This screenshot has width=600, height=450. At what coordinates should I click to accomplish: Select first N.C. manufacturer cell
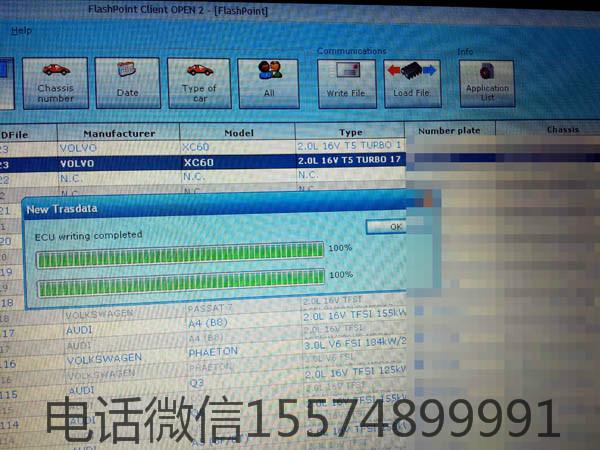pyautogui.click(x=70, y=178)
